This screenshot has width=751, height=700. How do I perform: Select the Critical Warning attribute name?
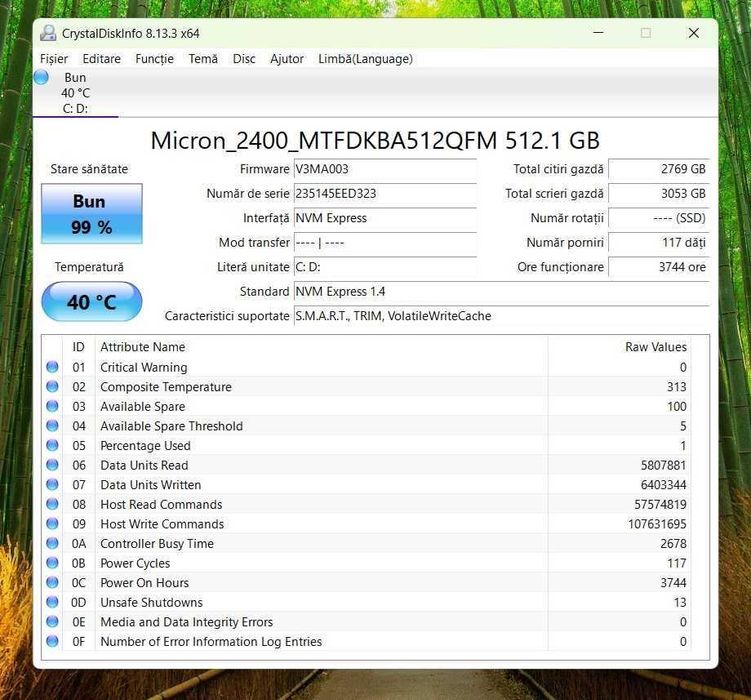(x=144, y=367)
